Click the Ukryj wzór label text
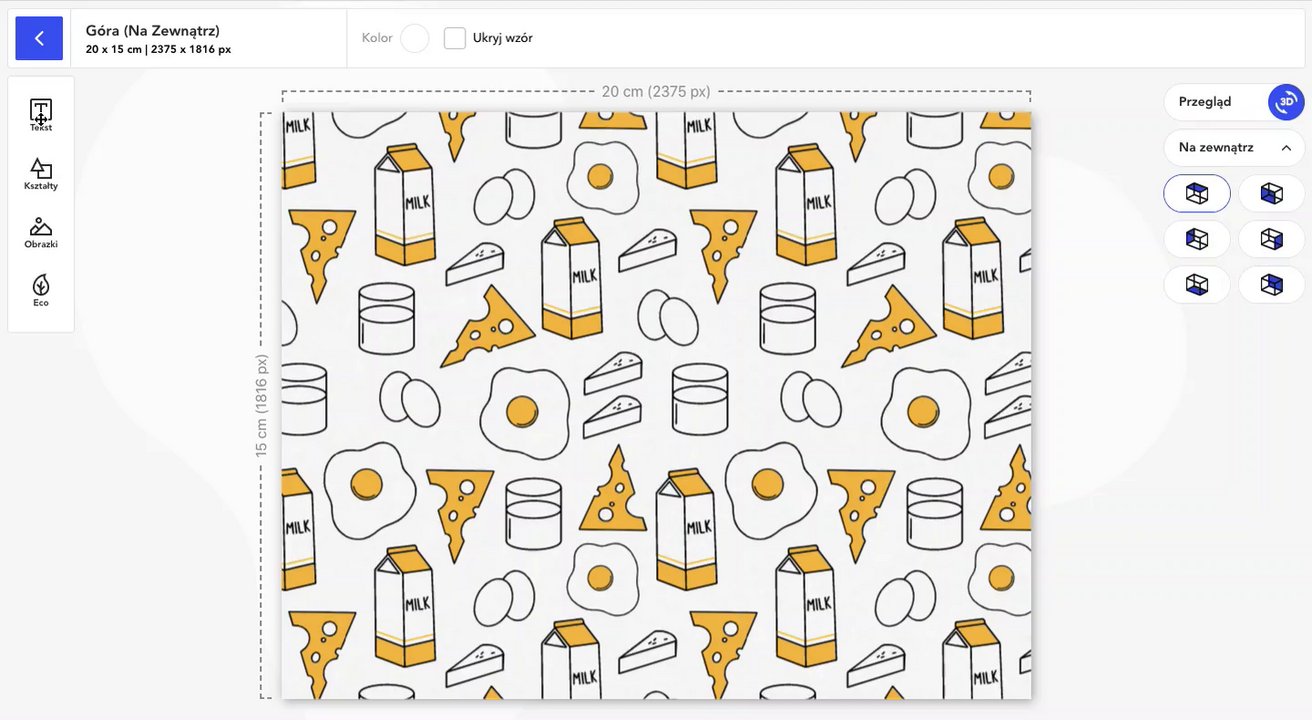 pos(503,38)
